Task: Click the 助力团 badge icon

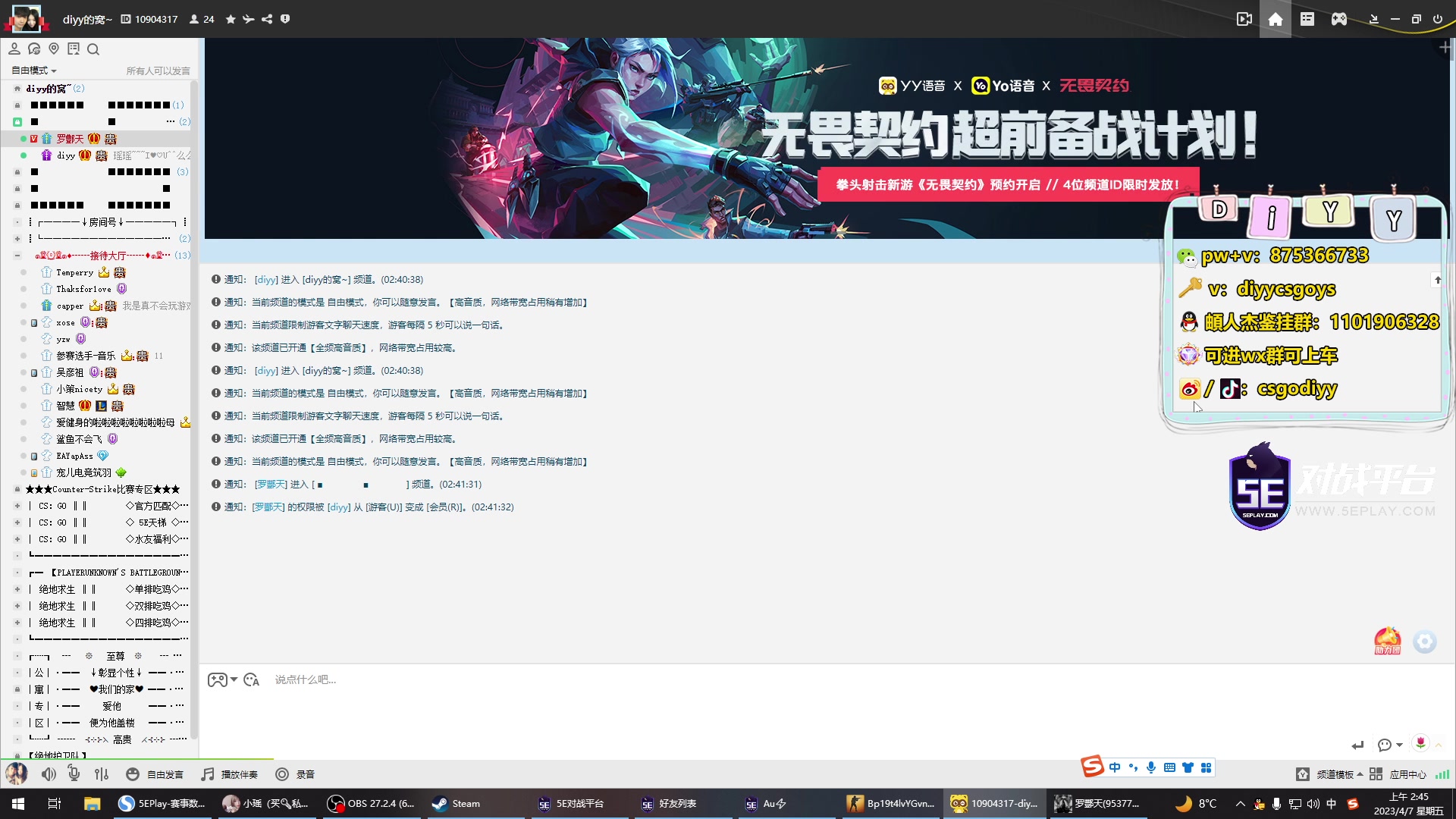Action: point(1388,641)
